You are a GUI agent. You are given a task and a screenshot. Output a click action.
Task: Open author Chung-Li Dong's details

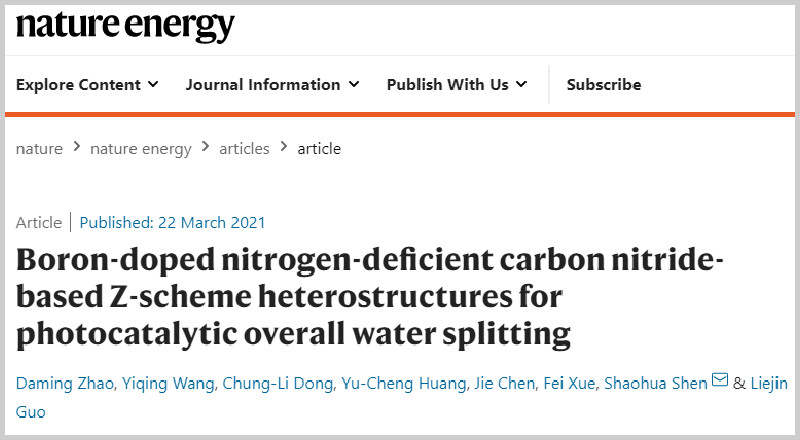[278, 384]
